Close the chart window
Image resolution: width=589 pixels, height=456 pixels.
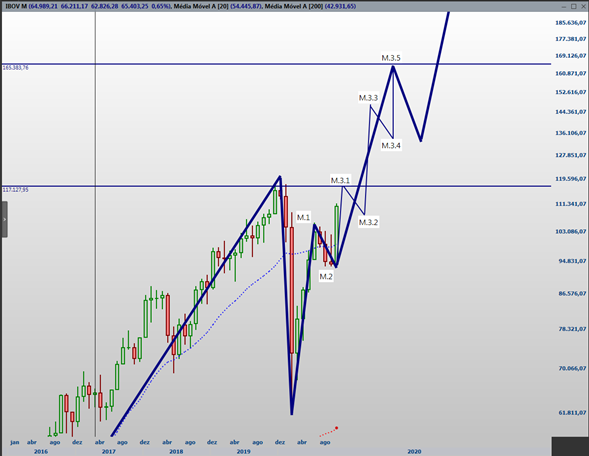pos(583,6)
